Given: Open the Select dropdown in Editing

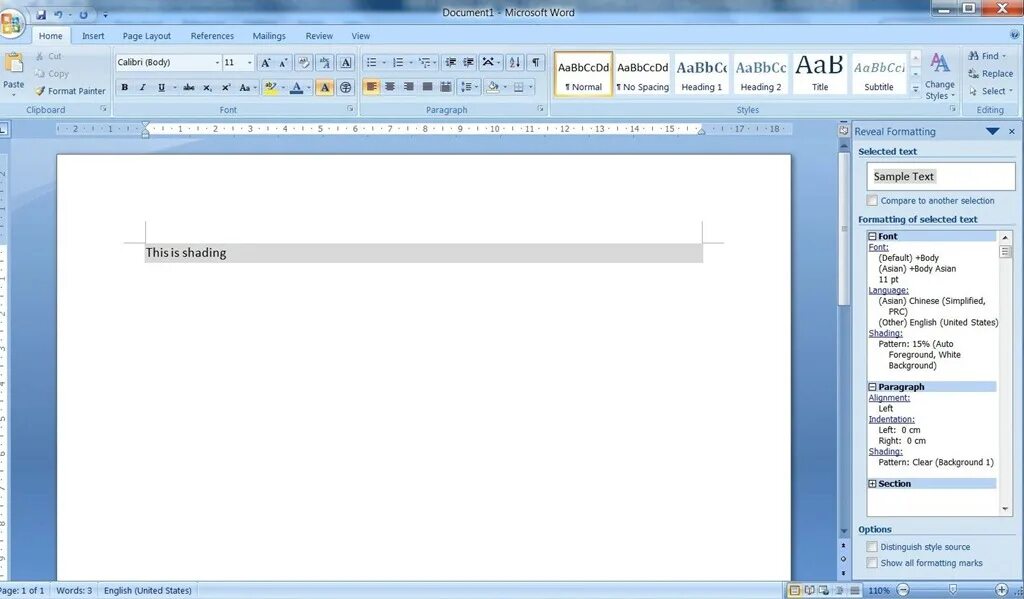Looking at the screenshot, I should [991, 91].
